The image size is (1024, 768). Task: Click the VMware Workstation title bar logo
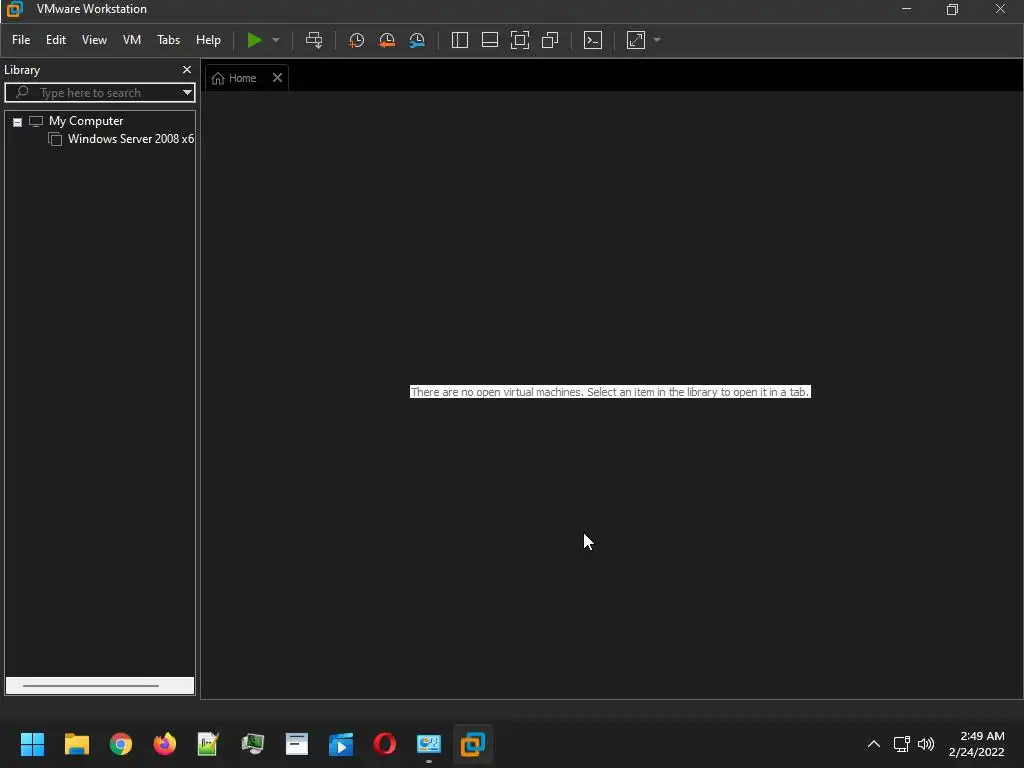click(15, 9)
